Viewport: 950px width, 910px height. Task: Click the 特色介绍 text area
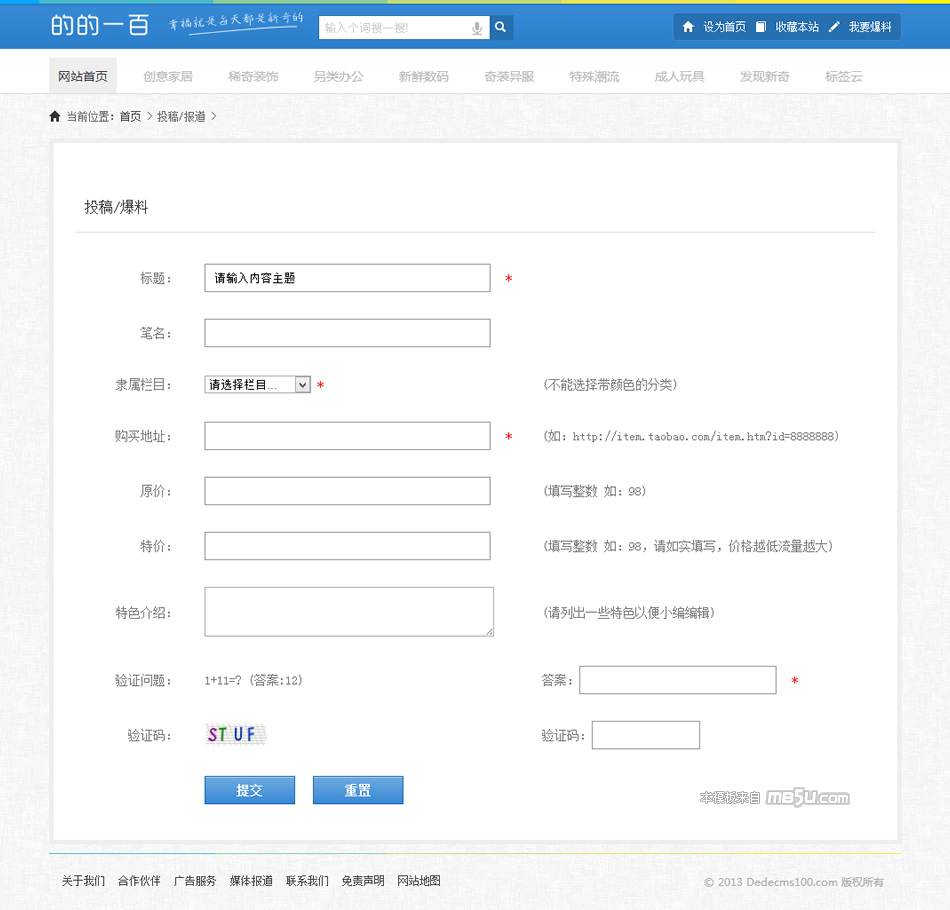349,611
